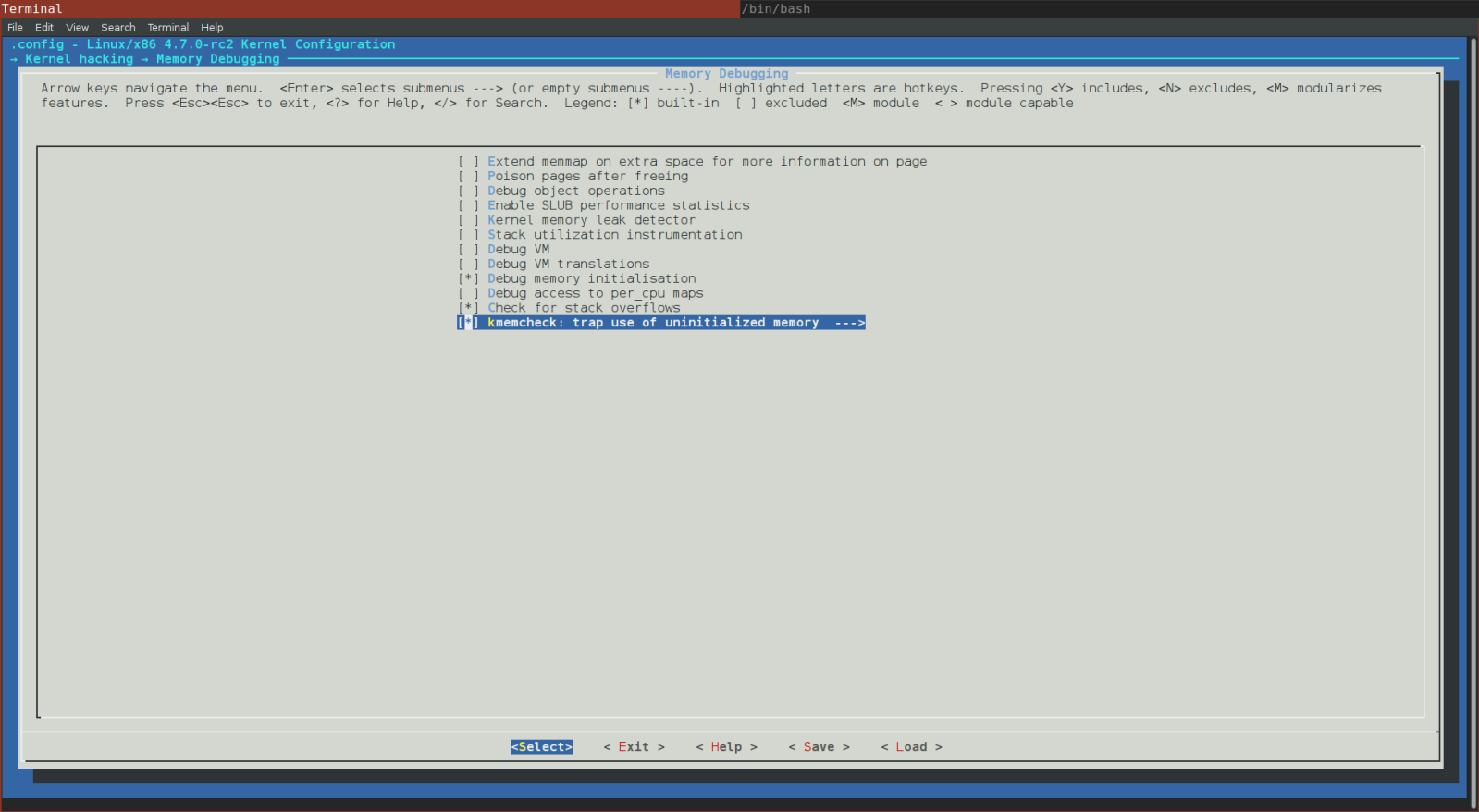Select 'Debug access to per_cpu maps' entry
The height and width of the screenshot is (812, 1479).
coord(595,294)
